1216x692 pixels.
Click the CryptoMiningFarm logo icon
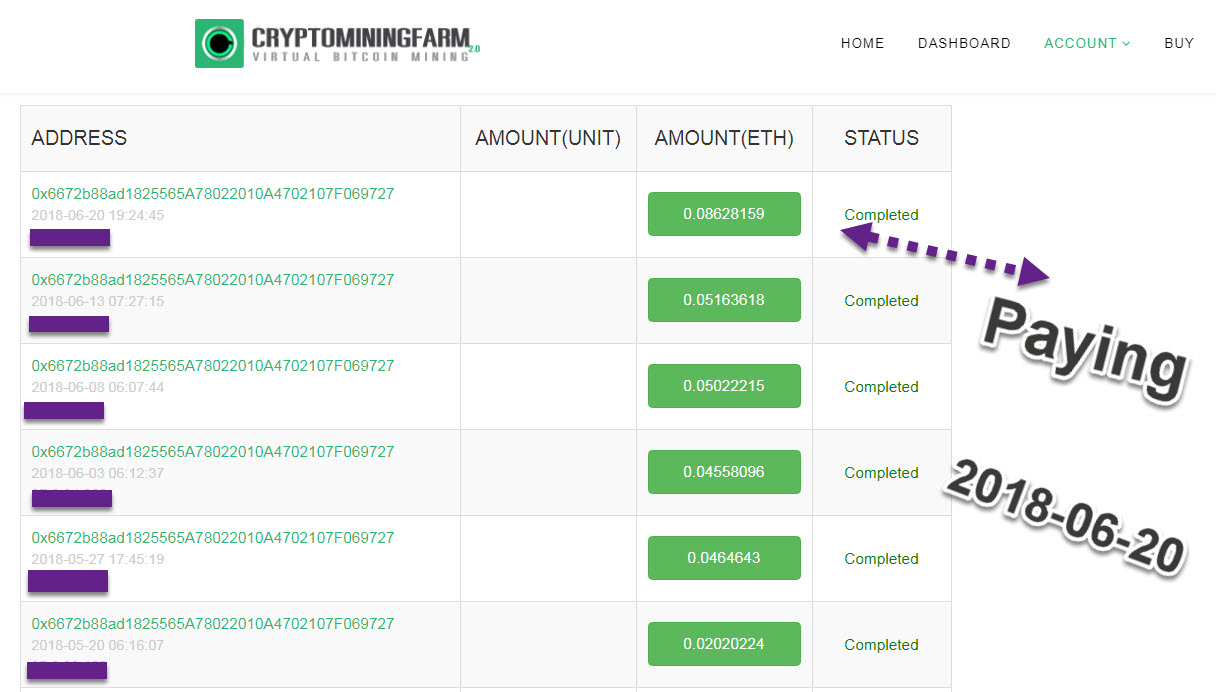click(219, 43)
